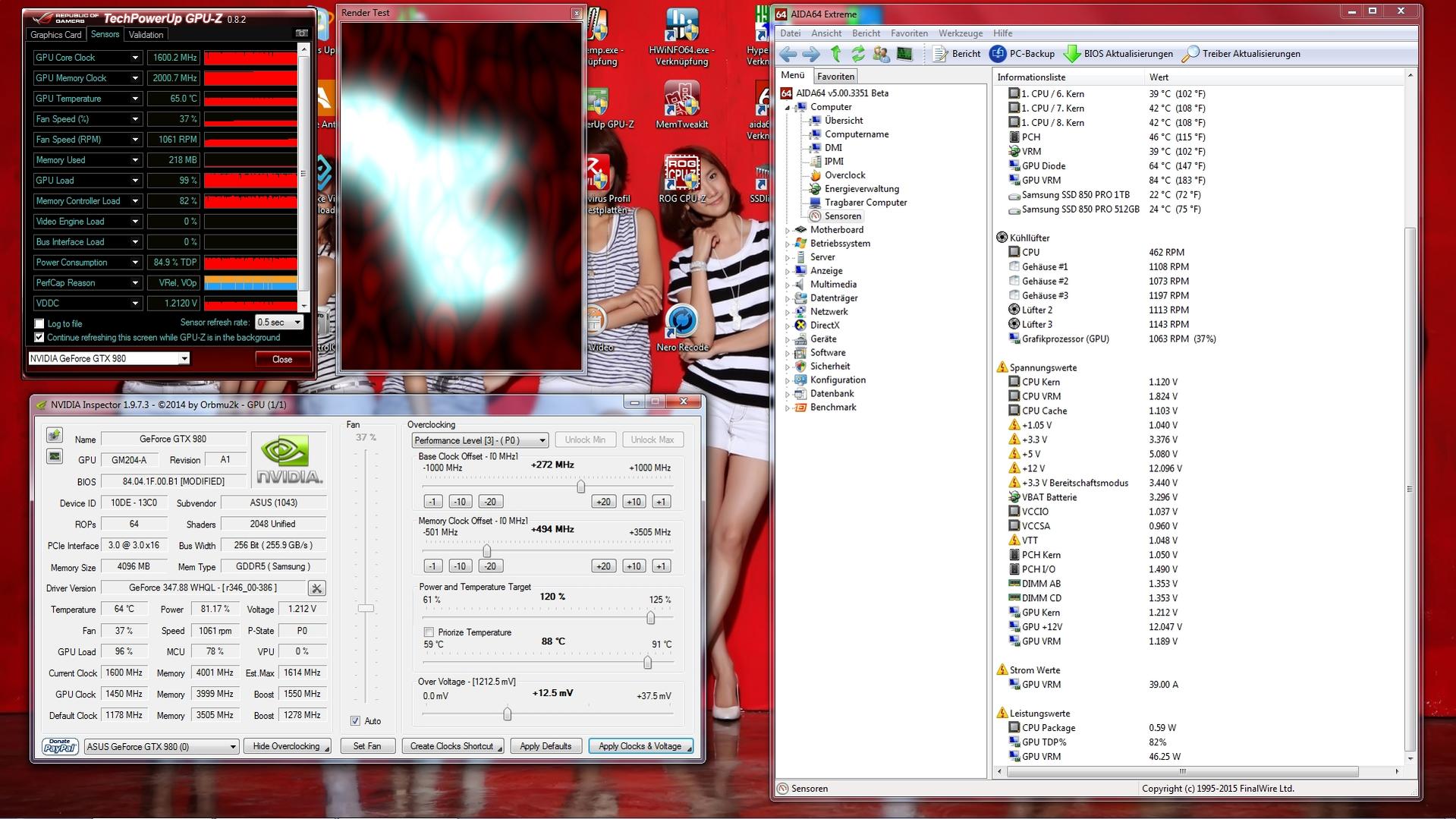Screen dimensions: 1456x819
Task: Click the AIDA64 back navigation arrow
Action: pyautogui.click(x=788, y=54)
